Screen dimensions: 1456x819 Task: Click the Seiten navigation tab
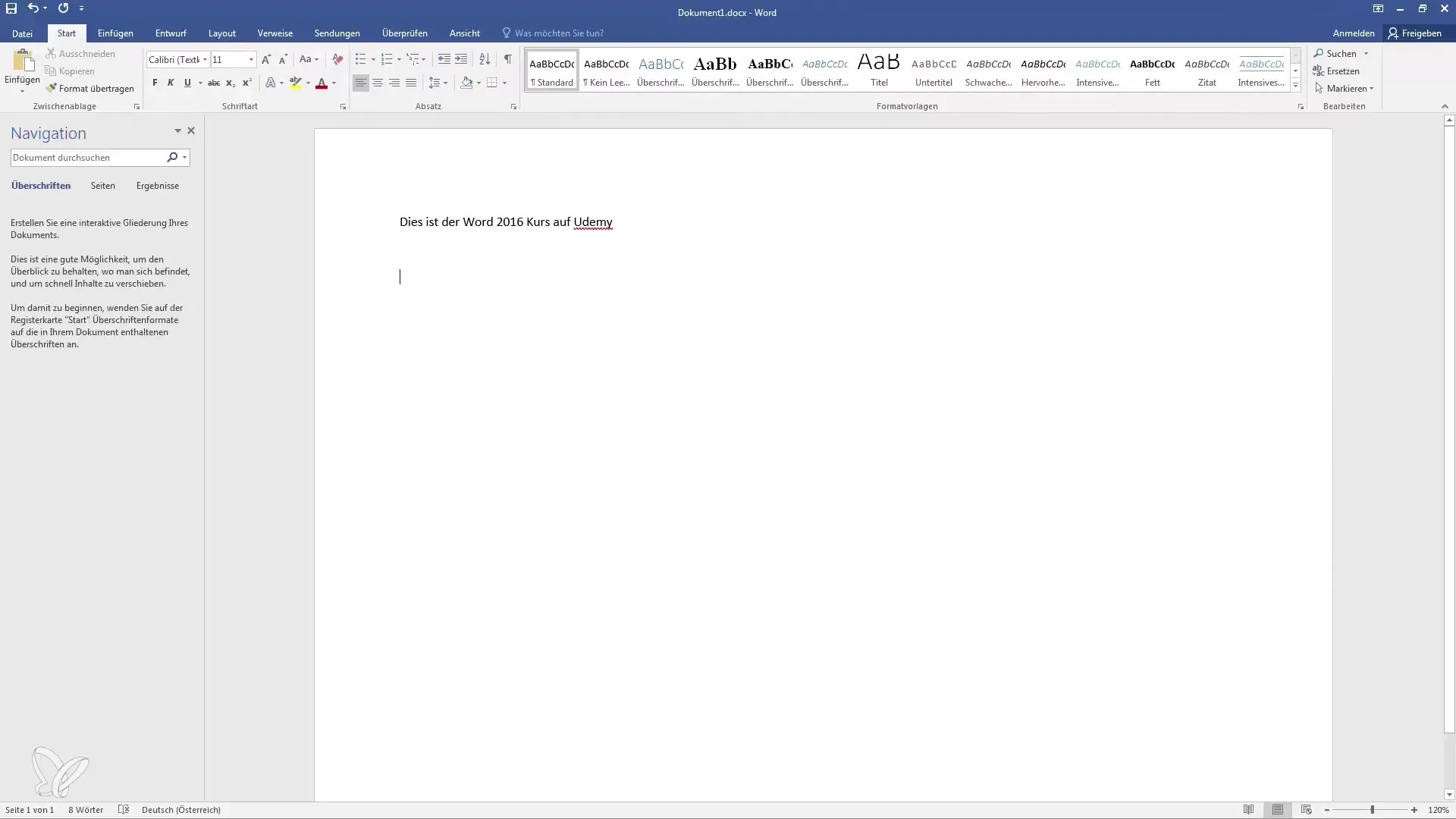(103, 185)
